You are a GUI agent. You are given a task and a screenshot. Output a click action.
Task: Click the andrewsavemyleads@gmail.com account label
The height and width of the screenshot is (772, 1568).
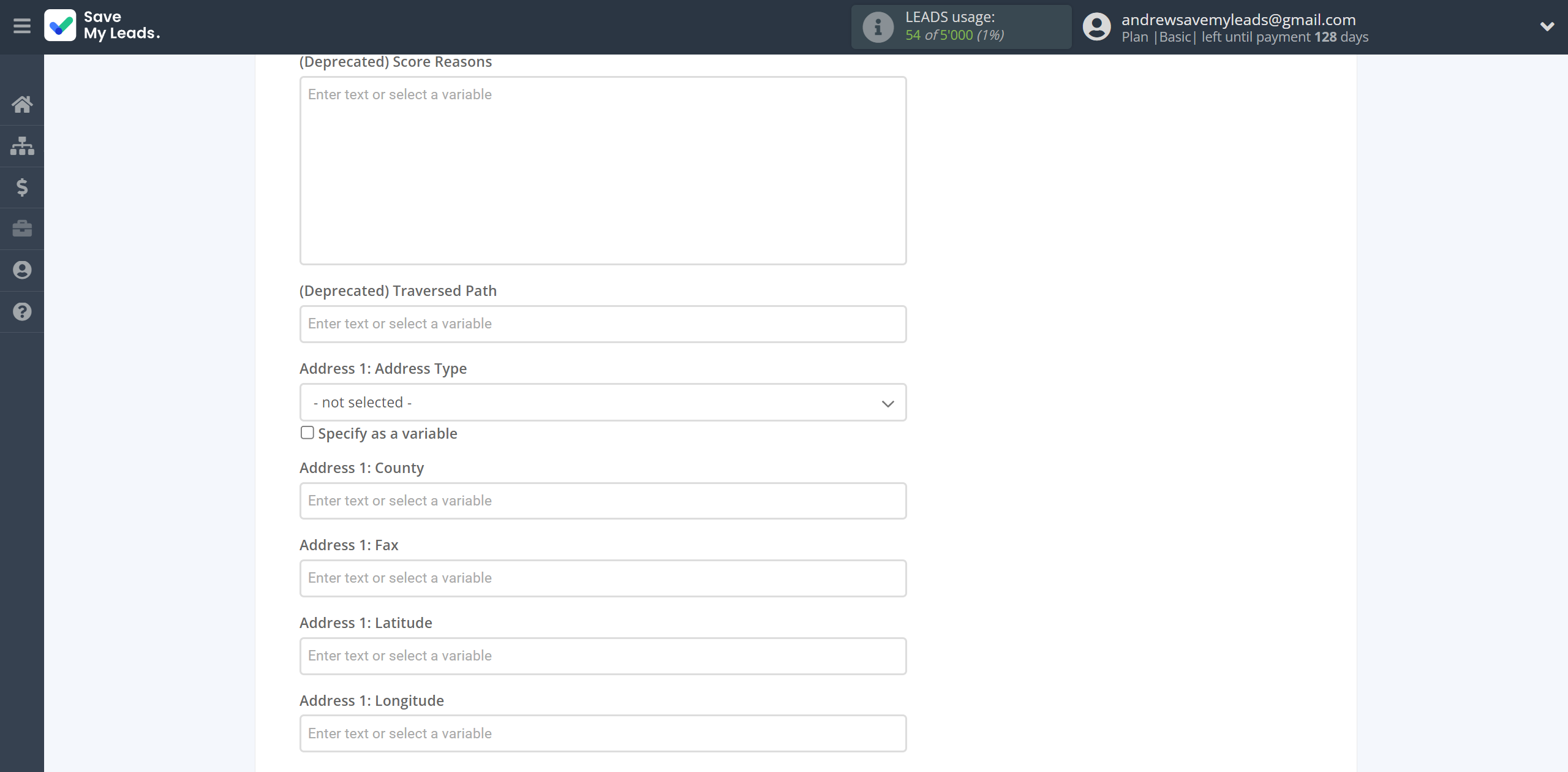(1240, 18)
